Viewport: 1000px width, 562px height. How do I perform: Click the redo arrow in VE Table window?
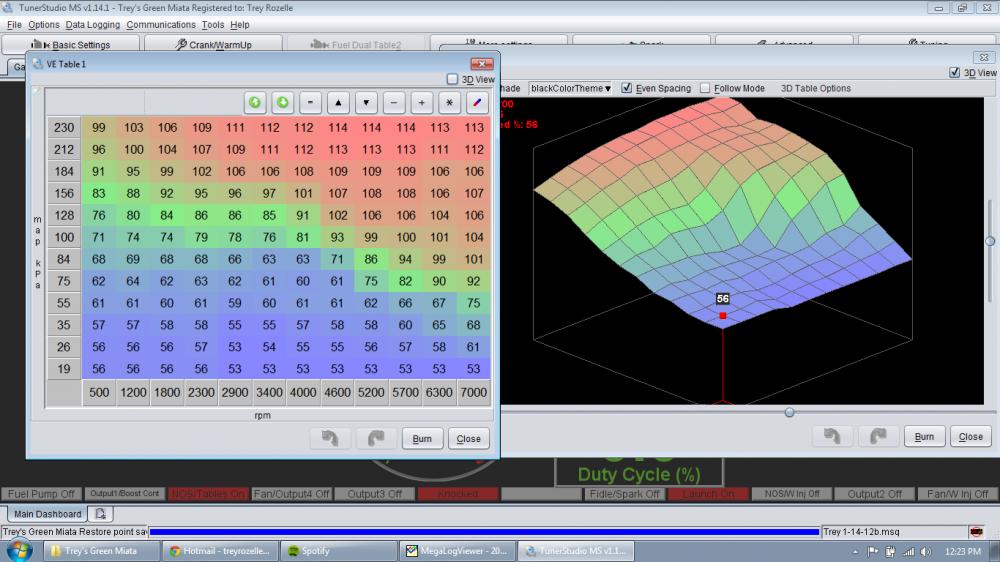[374, 438]
